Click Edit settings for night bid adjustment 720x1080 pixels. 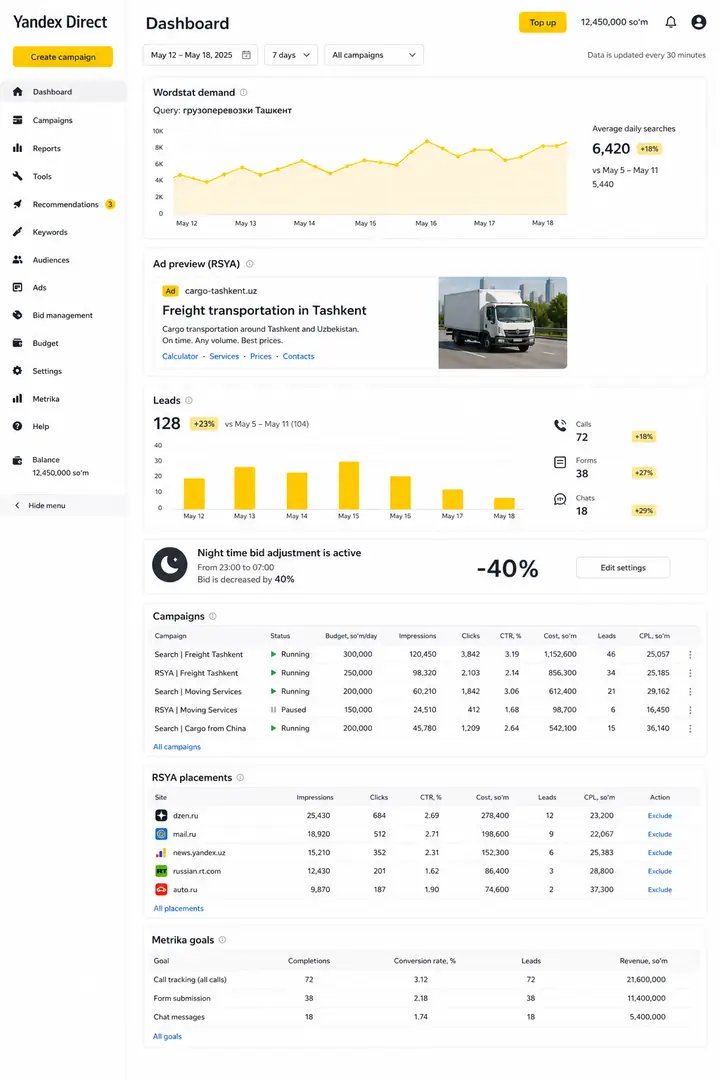click(x=623, y=568)
